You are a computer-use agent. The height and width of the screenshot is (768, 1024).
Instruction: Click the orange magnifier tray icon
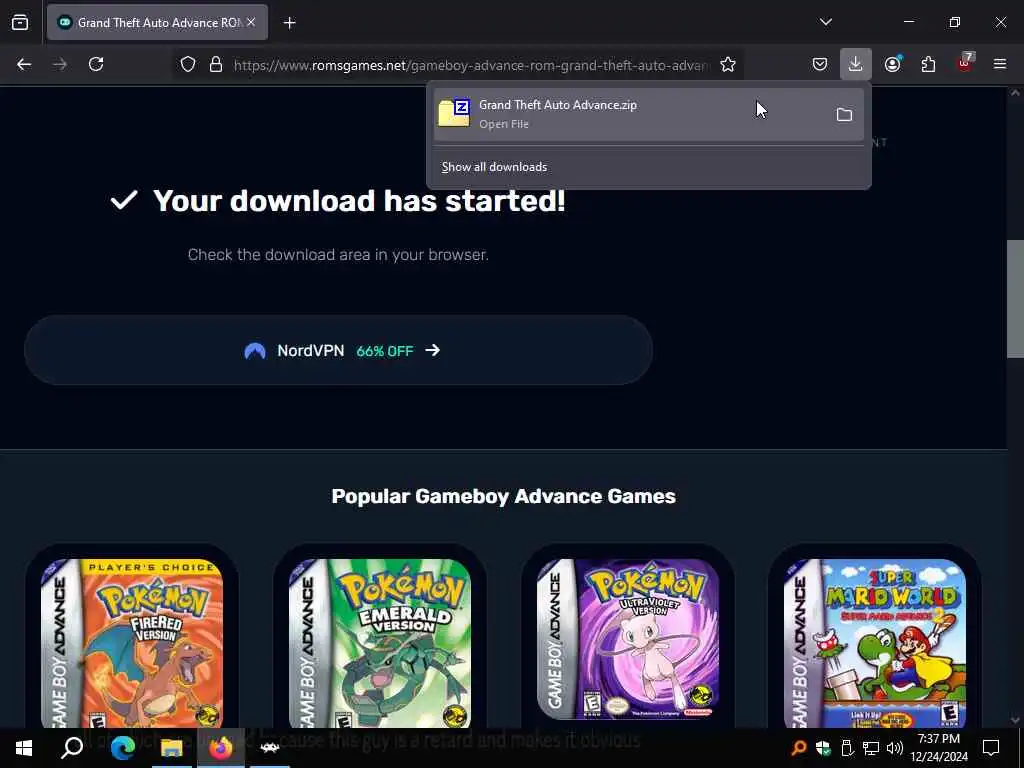798,748
